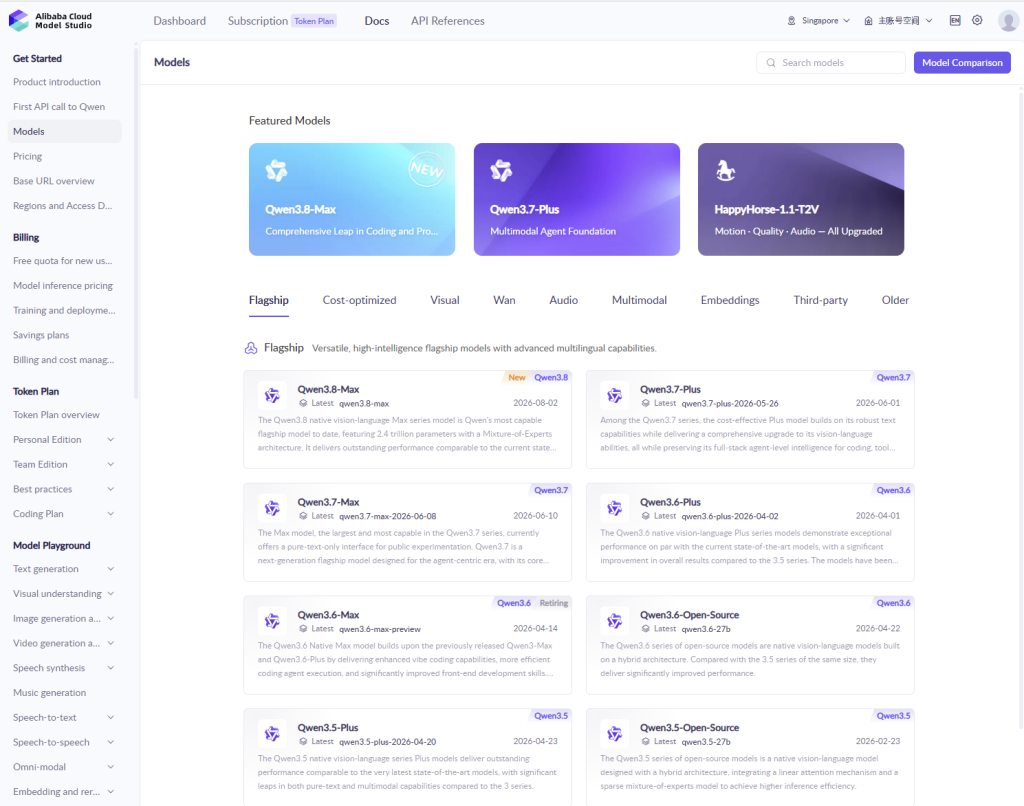
Task: Switch to the Older tab
Action: 895,300
